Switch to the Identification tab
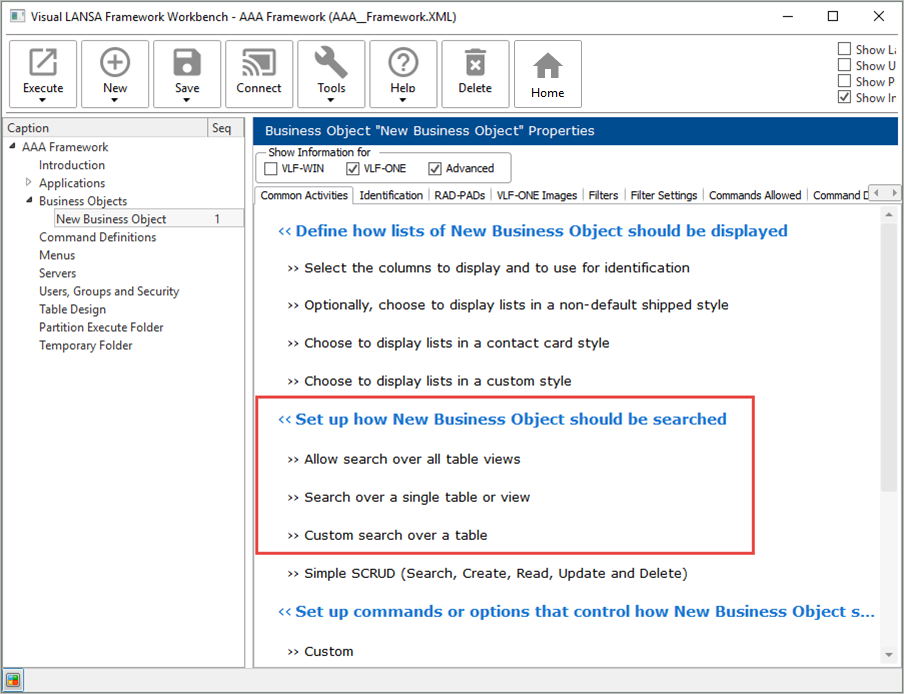904x694 pixels. (391, 195)
